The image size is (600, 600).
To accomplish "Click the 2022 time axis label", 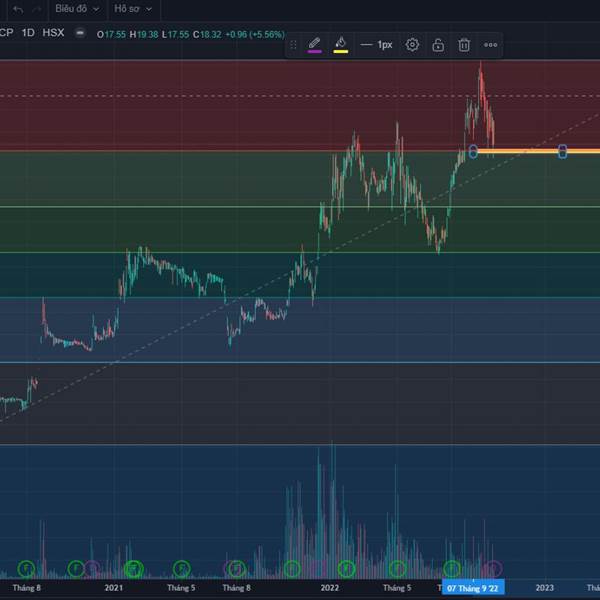I will coord(330,588).
